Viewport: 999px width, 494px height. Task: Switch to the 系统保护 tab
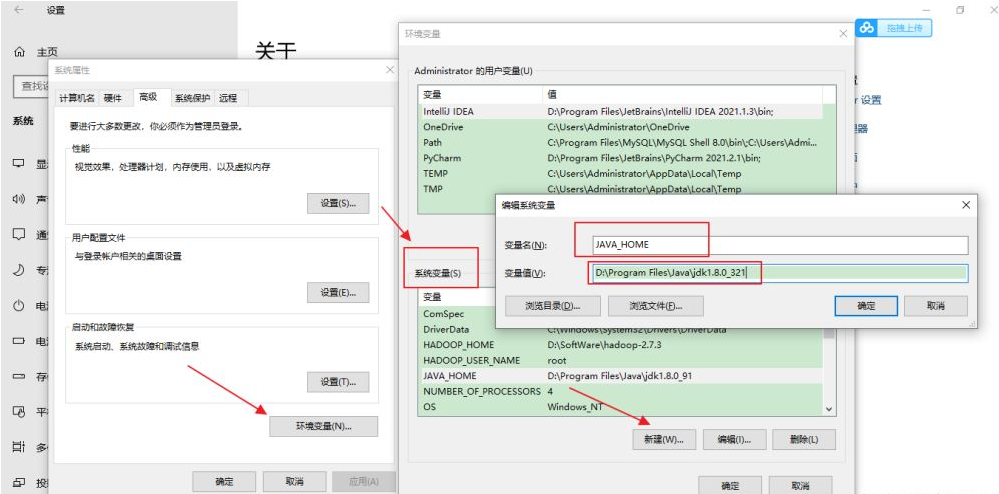[192, 98]
